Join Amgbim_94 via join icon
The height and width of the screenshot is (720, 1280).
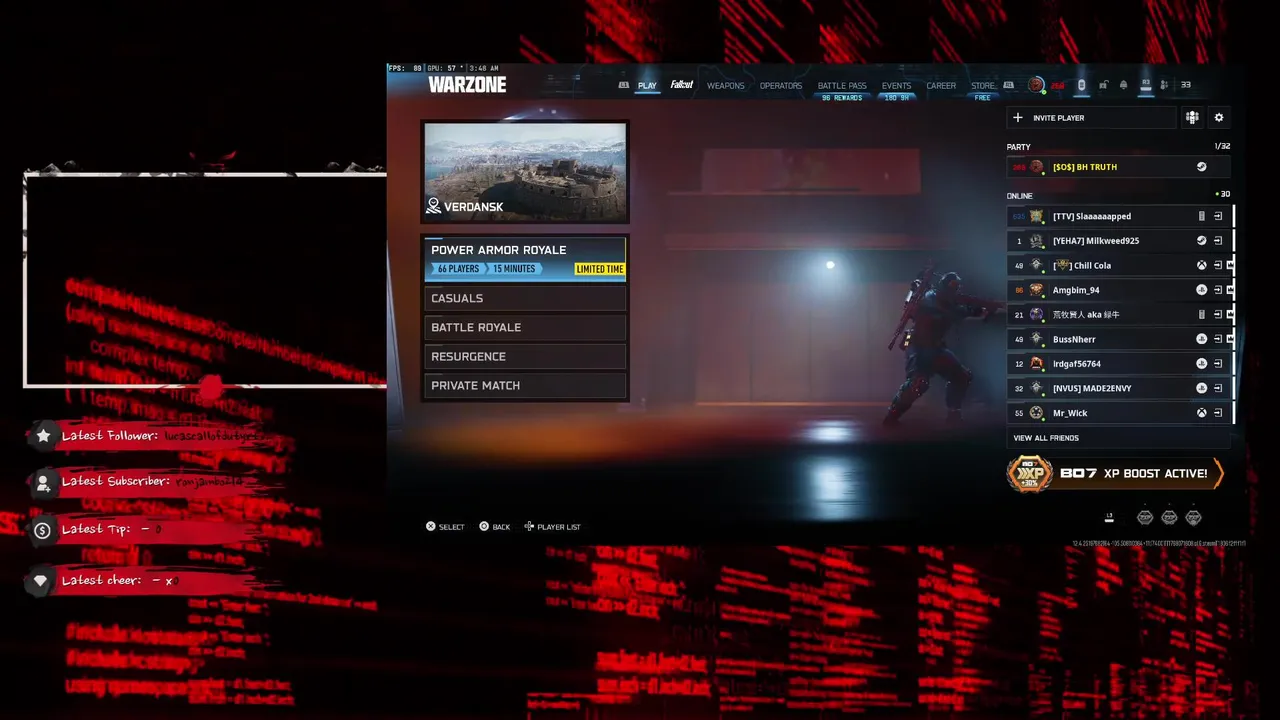1218,290
